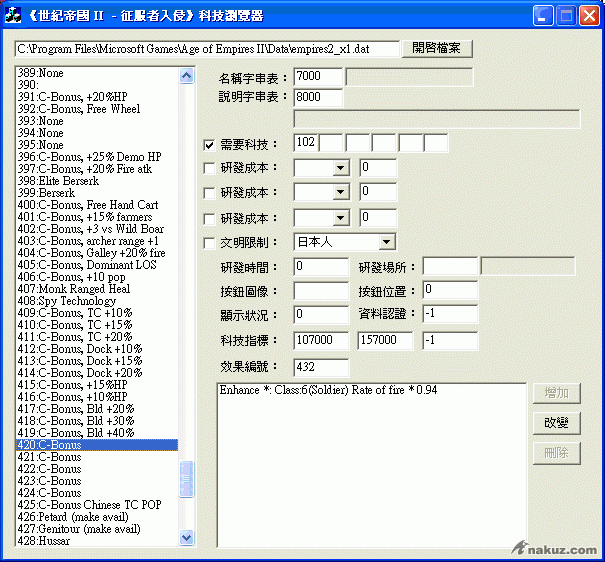The height and width of the screenshot is (562, 605).
Task: Close the tech browser window
Action: pos(589,16)
